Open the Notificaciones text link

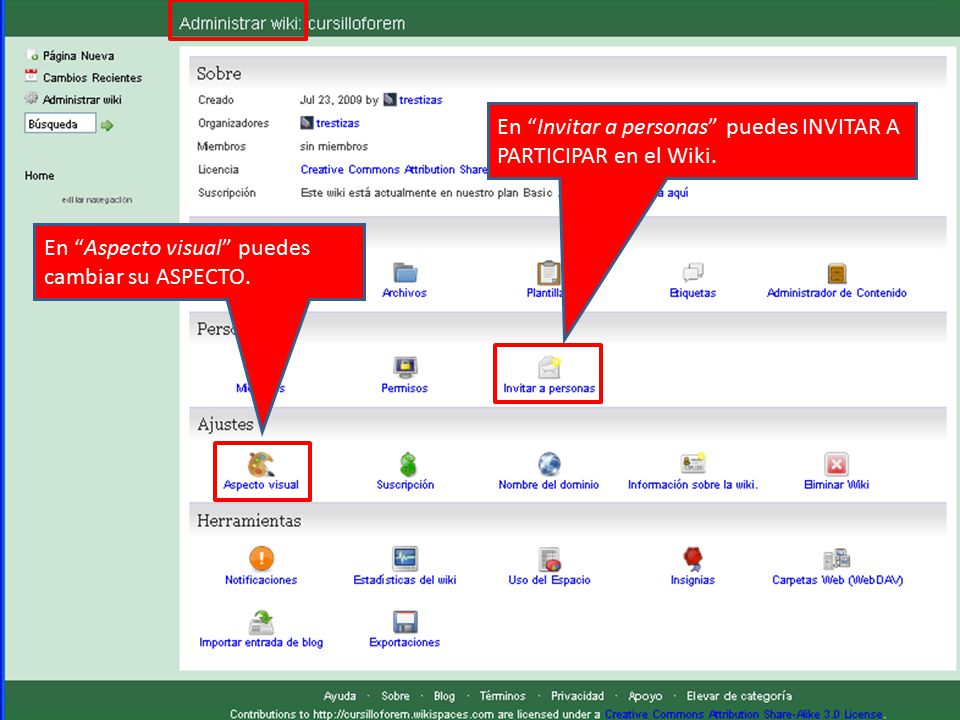[x=261, y=580]
